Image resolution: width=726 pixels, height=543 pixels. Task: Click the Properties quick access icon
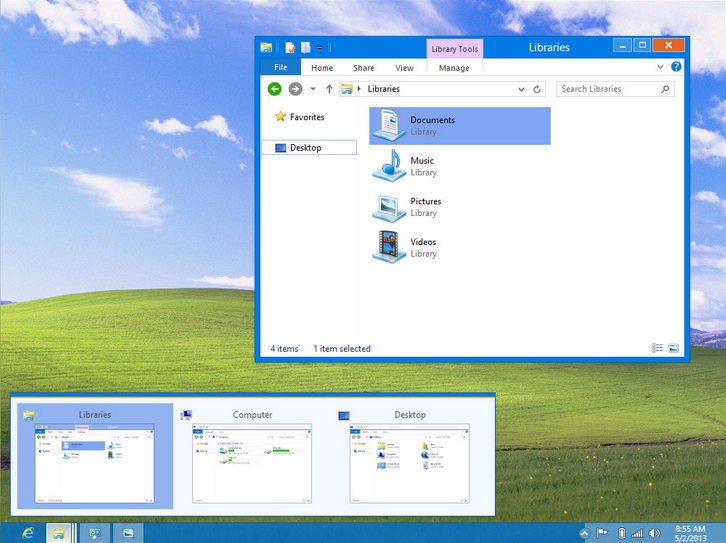[x=290, y=47]
